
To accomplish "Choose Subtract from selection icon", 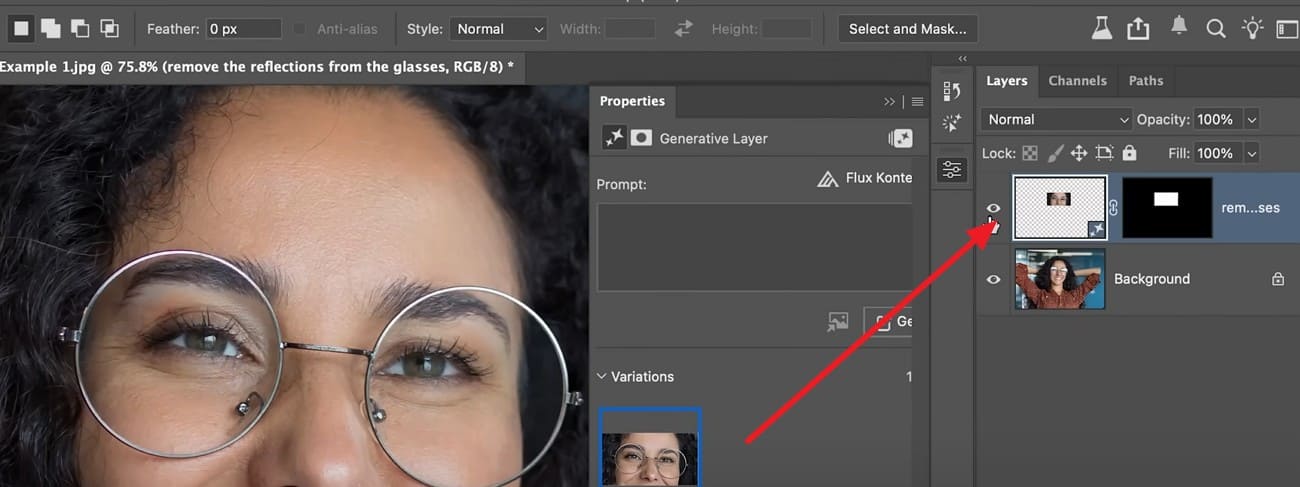I will (79, 29).
